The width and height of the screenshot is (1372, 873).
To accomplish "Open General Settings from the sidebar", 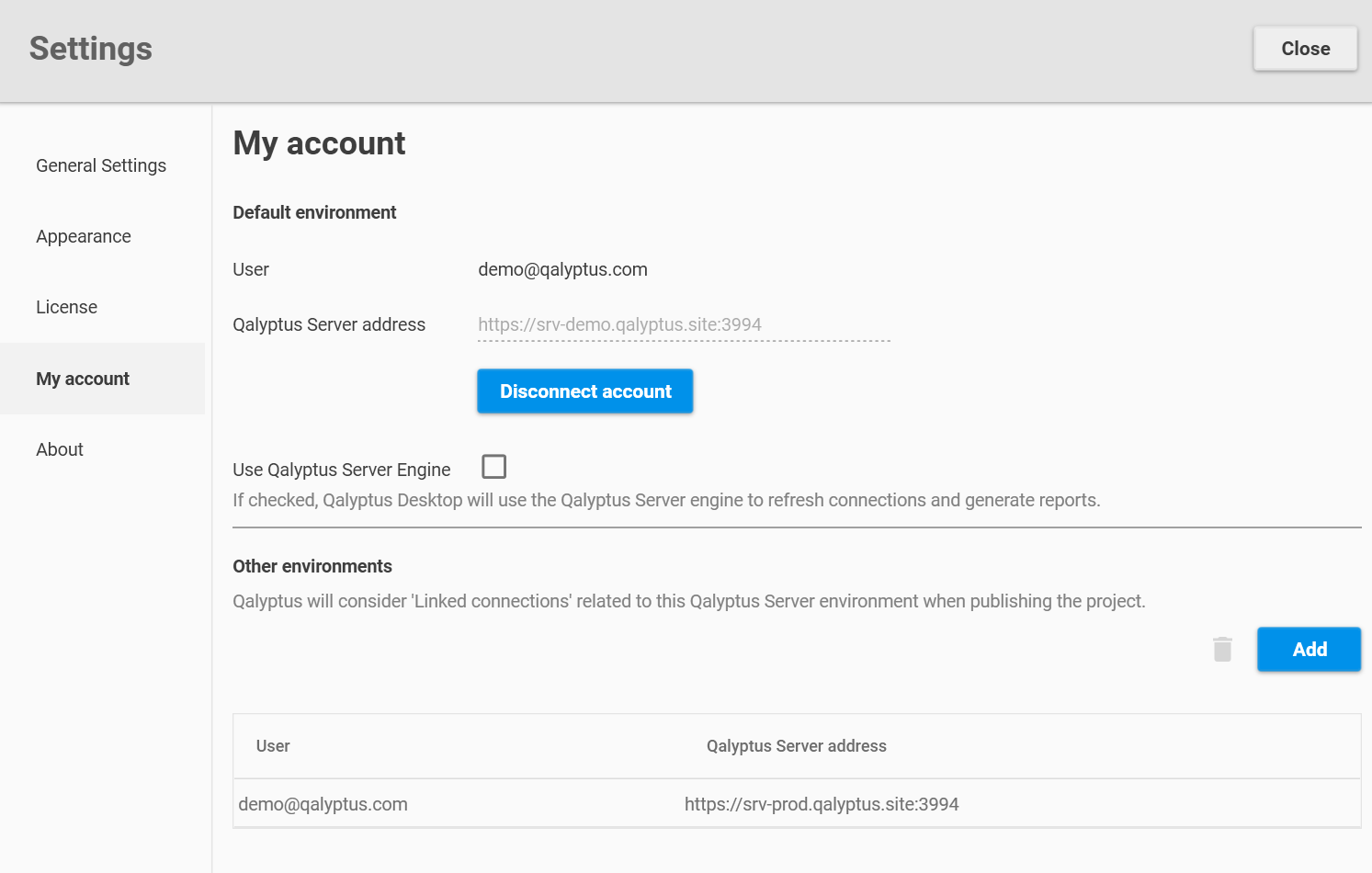I will click(x=100, y=165).
